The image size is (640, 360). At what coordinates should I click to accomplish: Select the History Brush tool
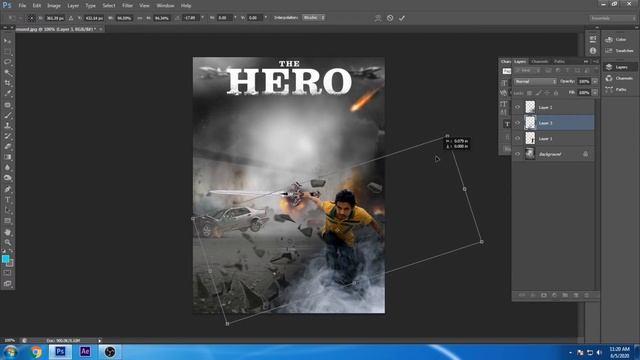point(7,136)
